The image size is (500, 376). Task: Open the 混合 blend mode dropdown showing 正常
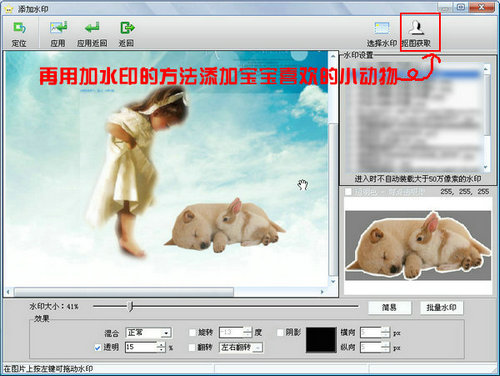click(x=148, y=333)
